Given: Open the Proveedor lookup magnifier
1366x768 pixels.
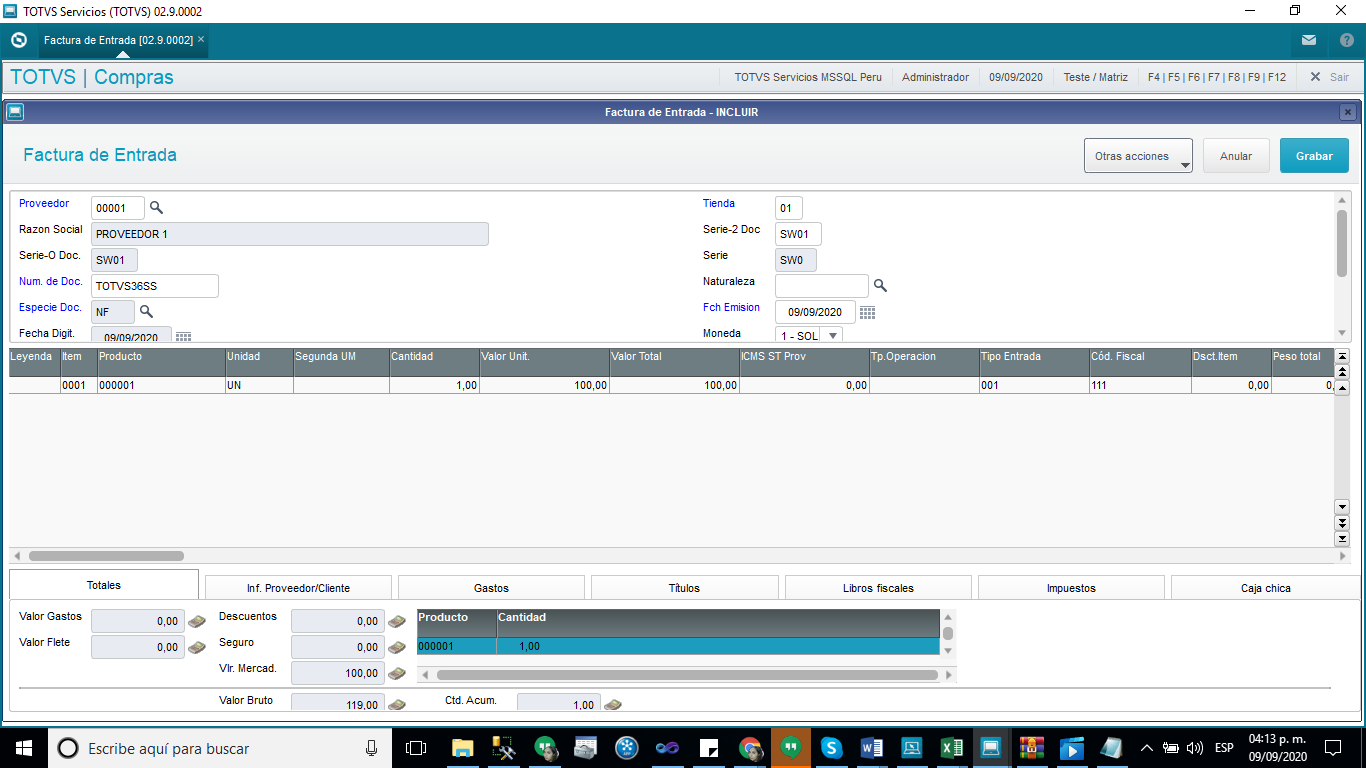Looking at the screenshot, I should tap(156, 208).
